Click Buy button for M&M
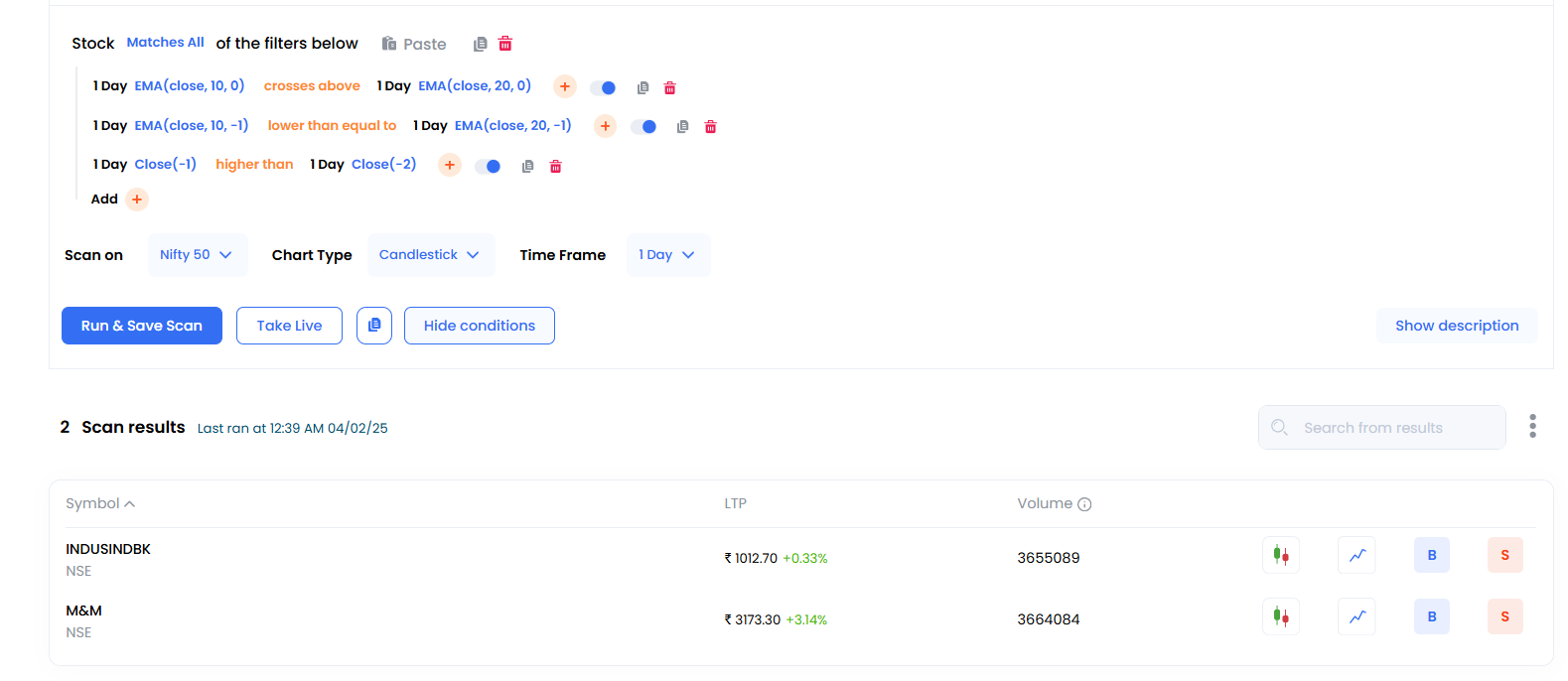 (1432, 617)
